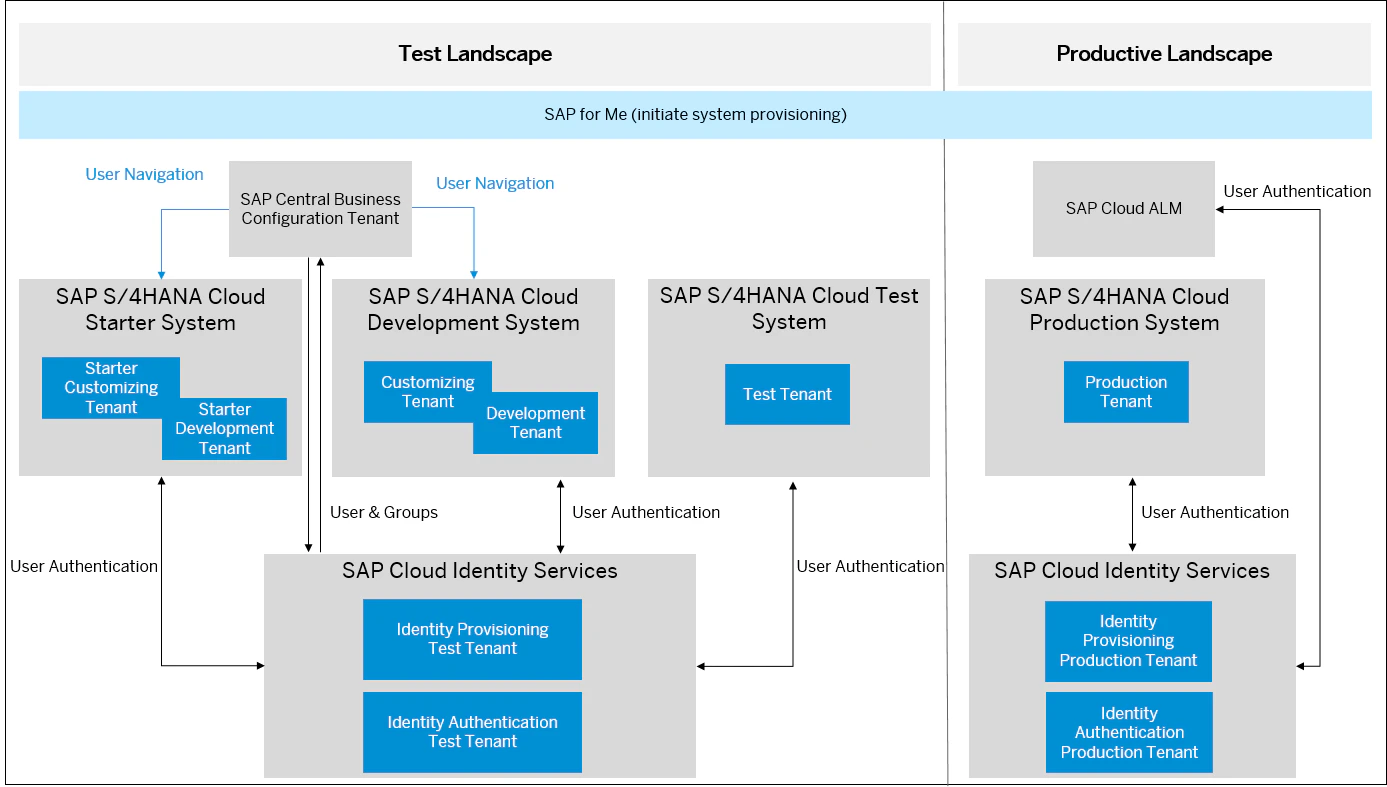
Task: Select the Starter Development Tenant box
Action: 224,429
